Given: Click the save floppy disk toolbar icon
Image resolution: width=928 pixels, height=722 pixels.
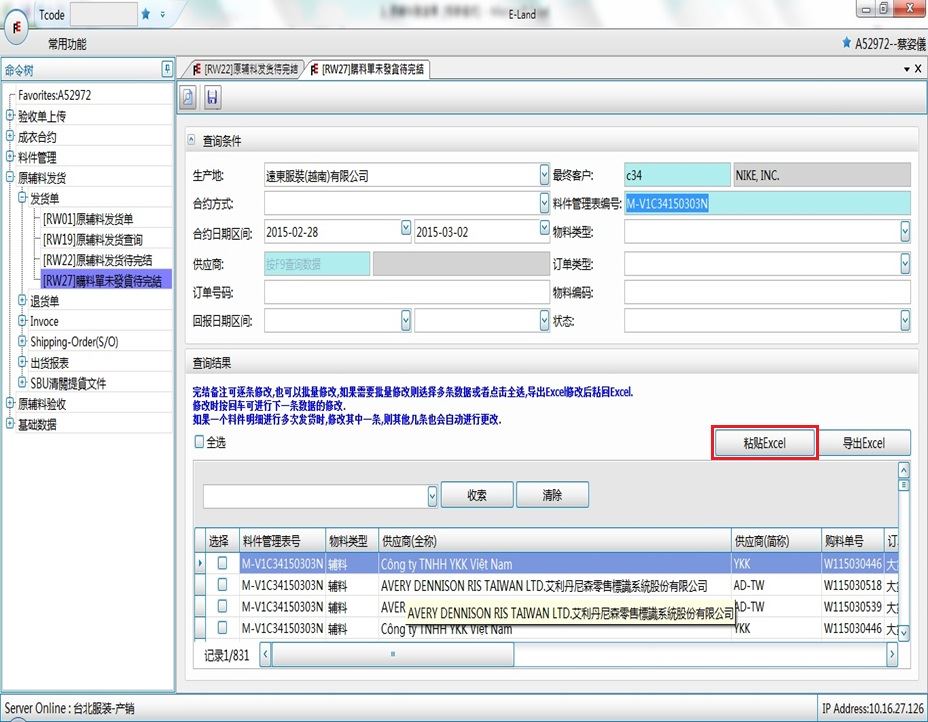Looking at the screenshot, I should click(212, 97).
